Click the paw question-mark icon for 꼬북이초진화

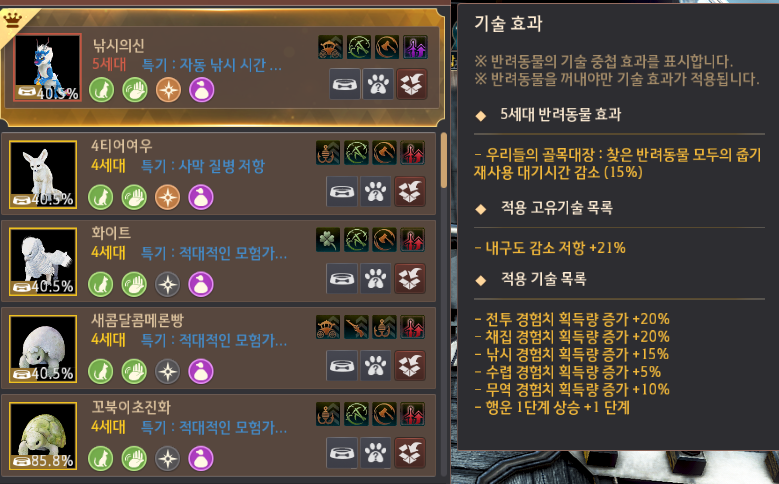pyautogui.click(x=375, y=453)
